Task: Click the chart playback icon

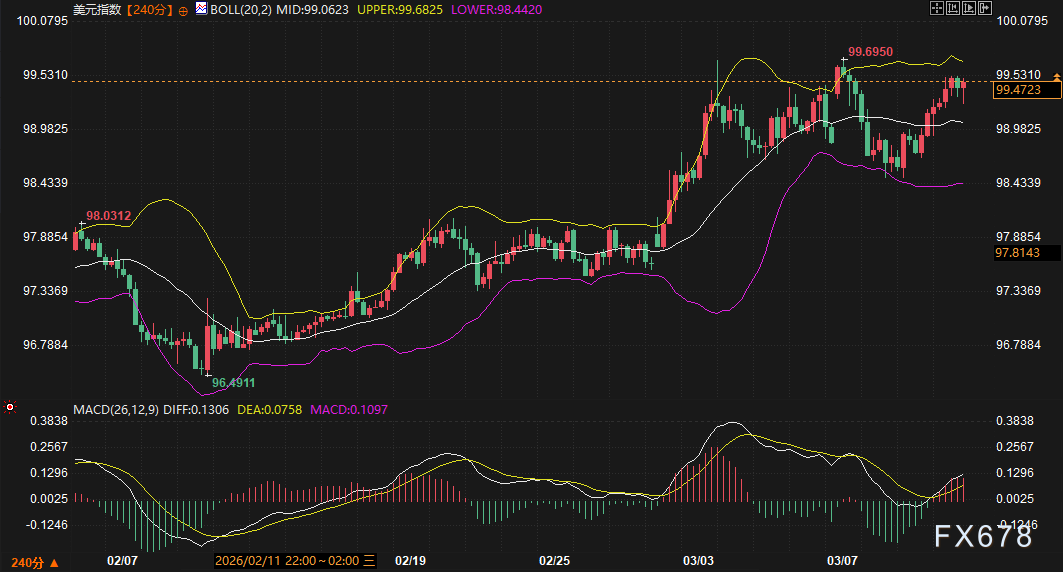Action: (x=969, y=9)
